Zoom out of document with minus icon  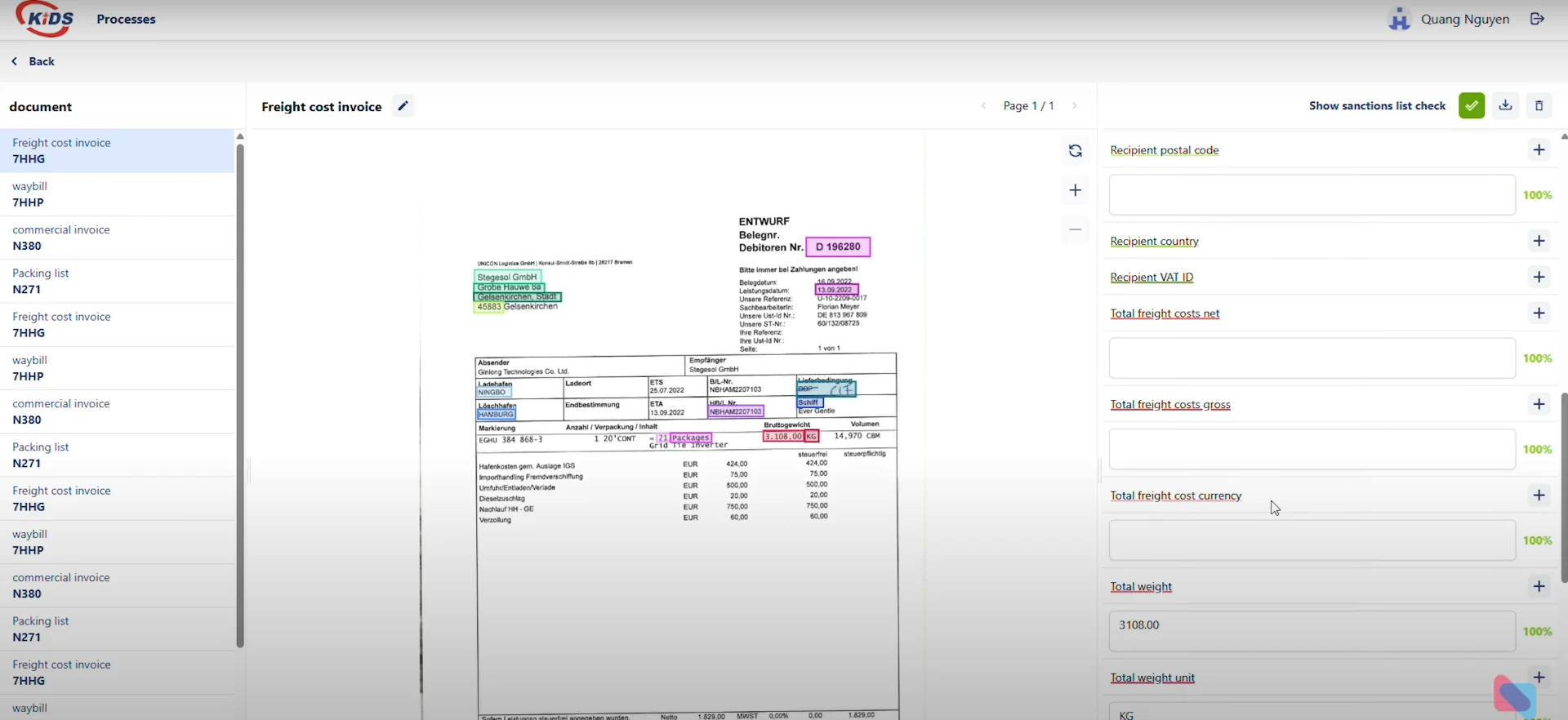[1075, 229]
